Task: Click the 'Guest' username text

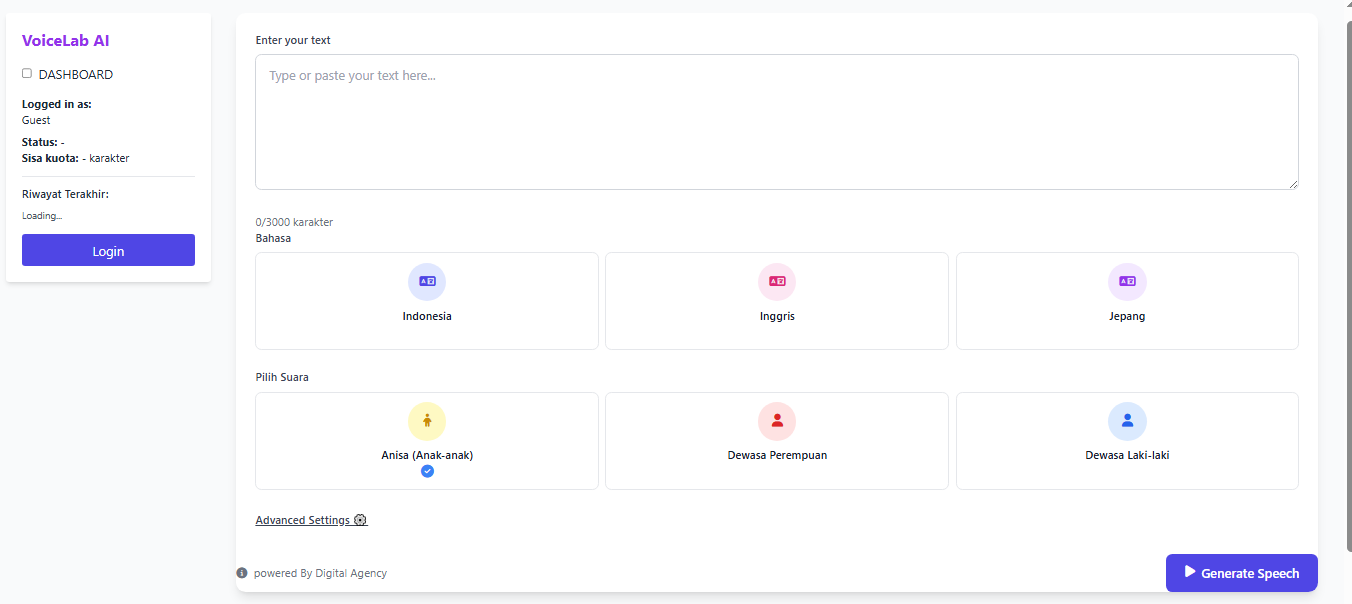Action: (36, 120)
